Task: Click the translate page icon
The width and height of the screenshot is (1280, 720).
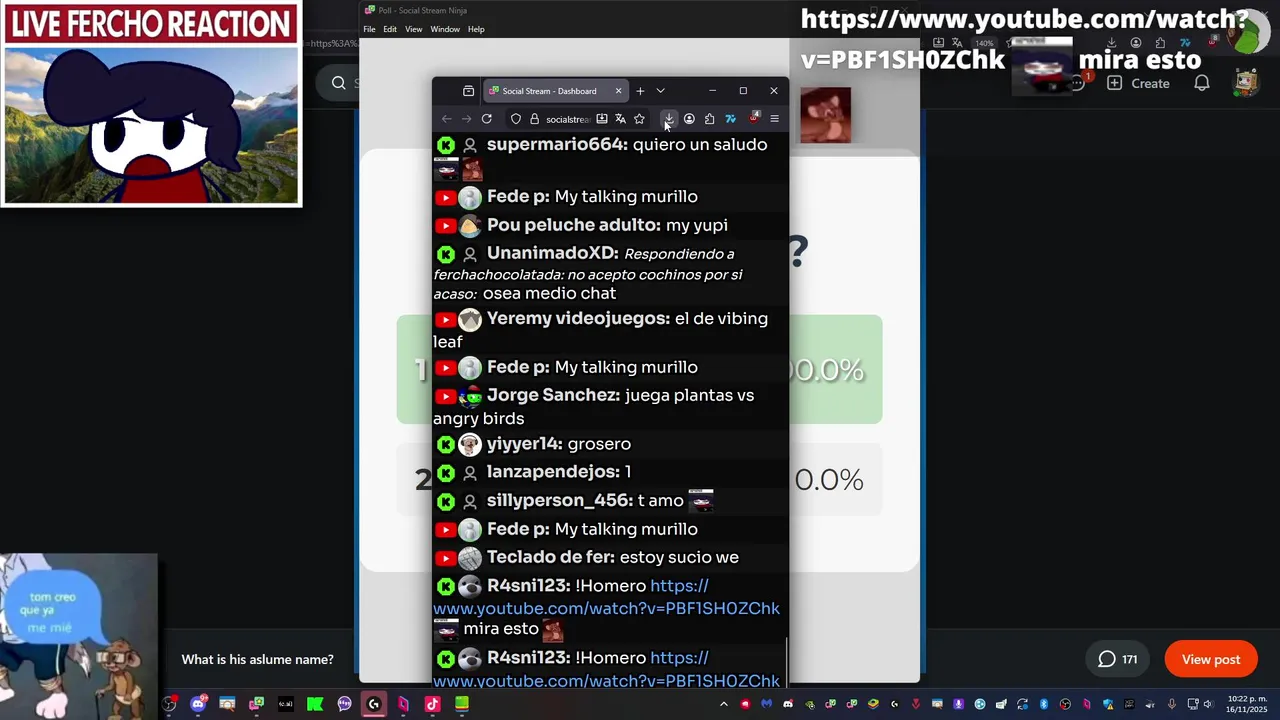Action: coord(620,119)
